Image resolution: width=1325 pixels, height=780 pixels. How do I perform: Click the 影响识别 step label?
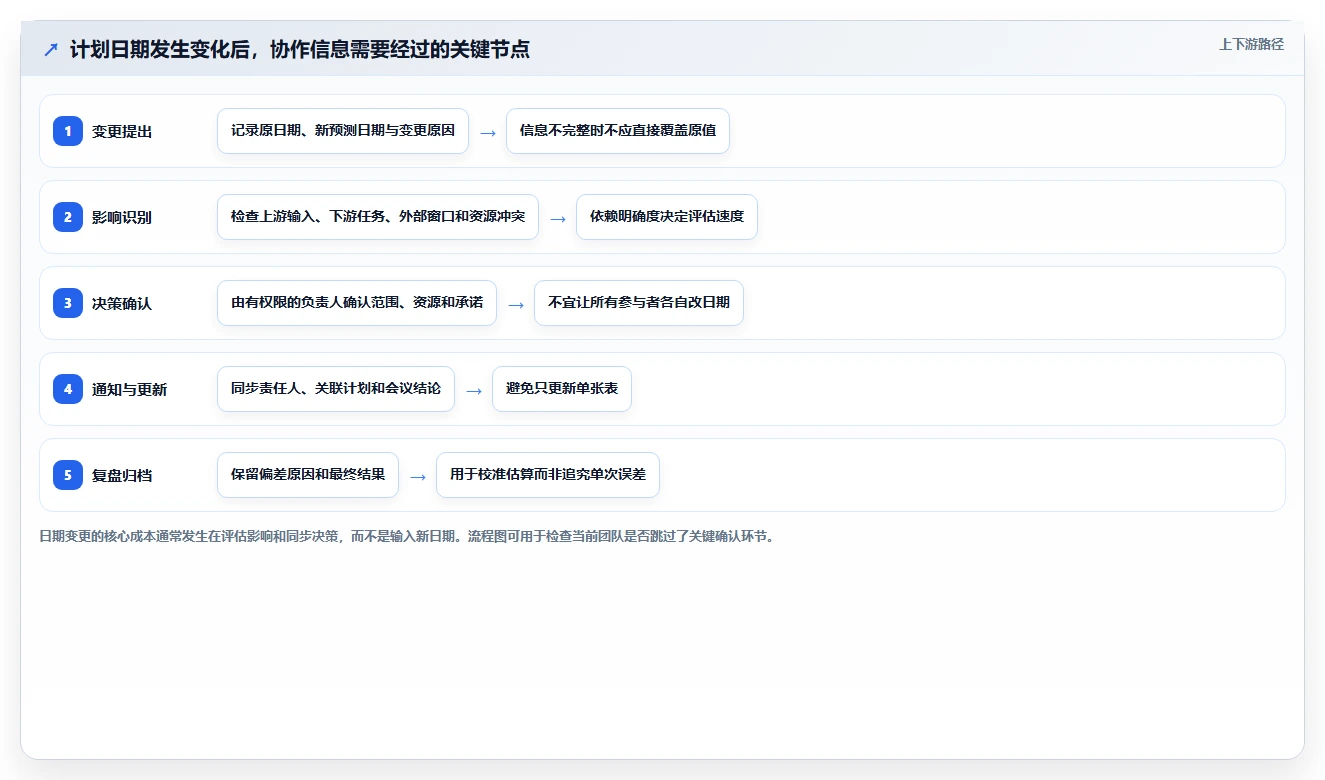click(122, 217)
